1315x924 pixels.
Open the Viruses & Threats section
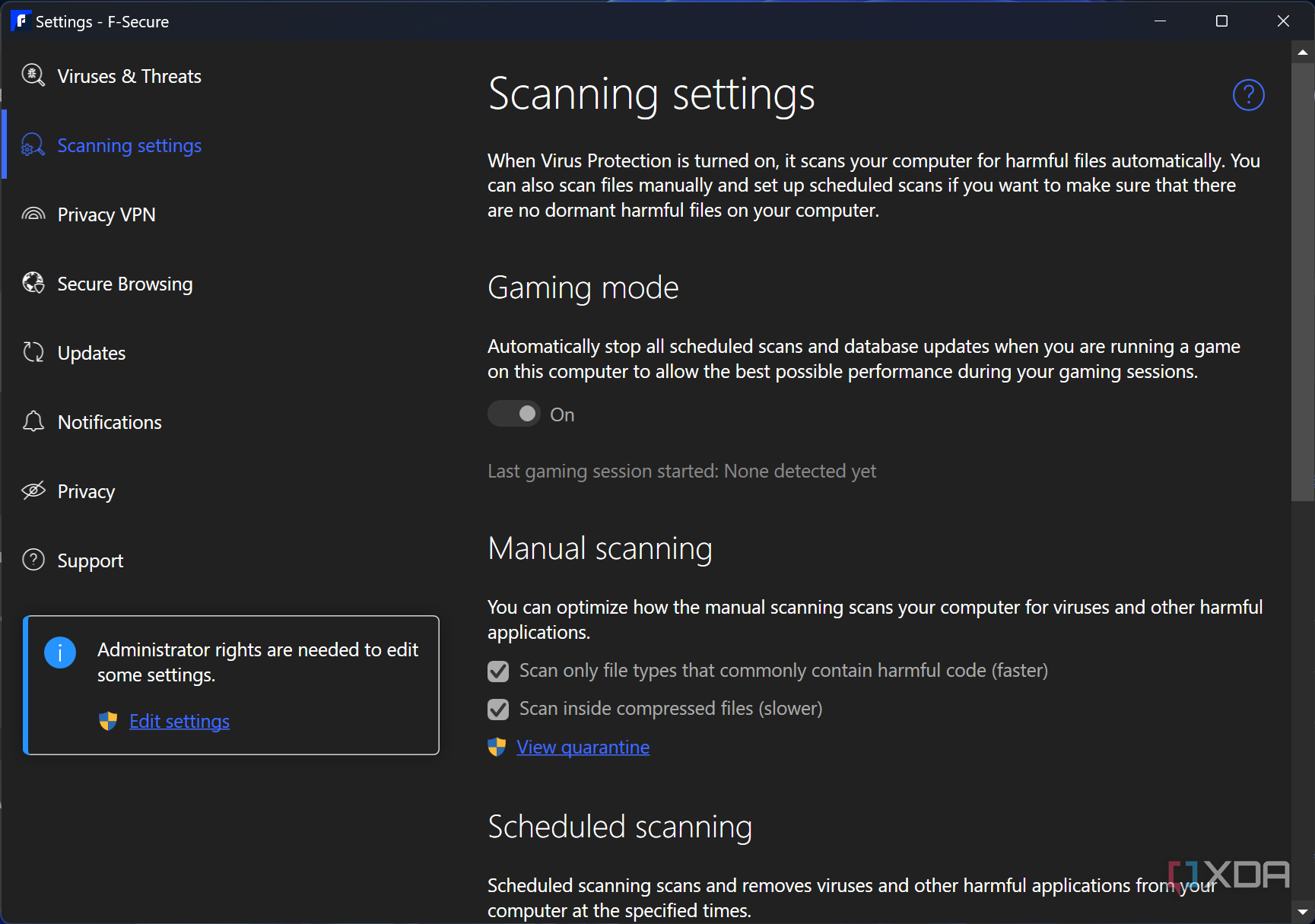[129, 76]
